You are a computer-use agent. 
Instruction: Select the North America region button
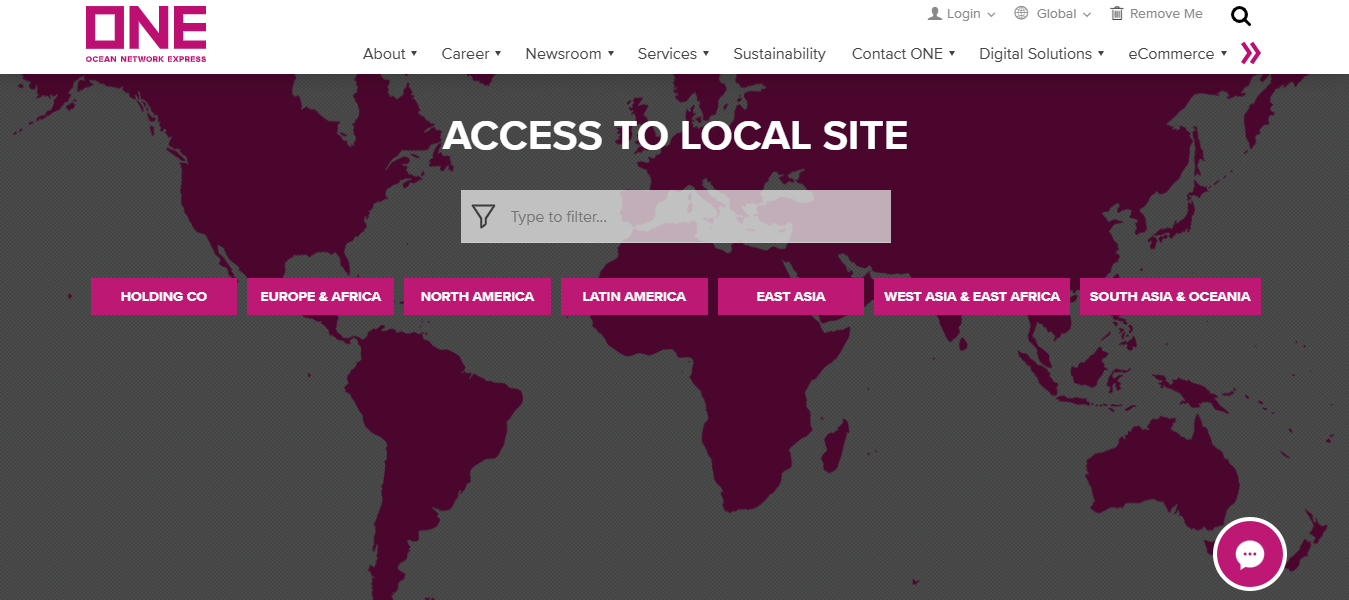[477, 297]
